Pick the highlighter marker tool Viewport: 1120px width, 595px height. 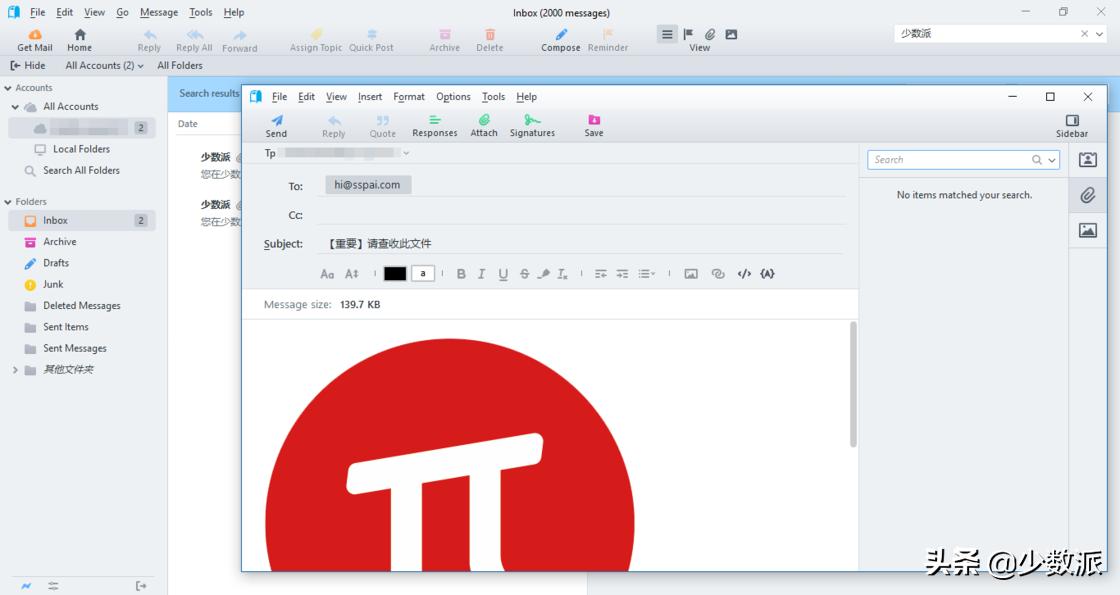click(544, 274)
